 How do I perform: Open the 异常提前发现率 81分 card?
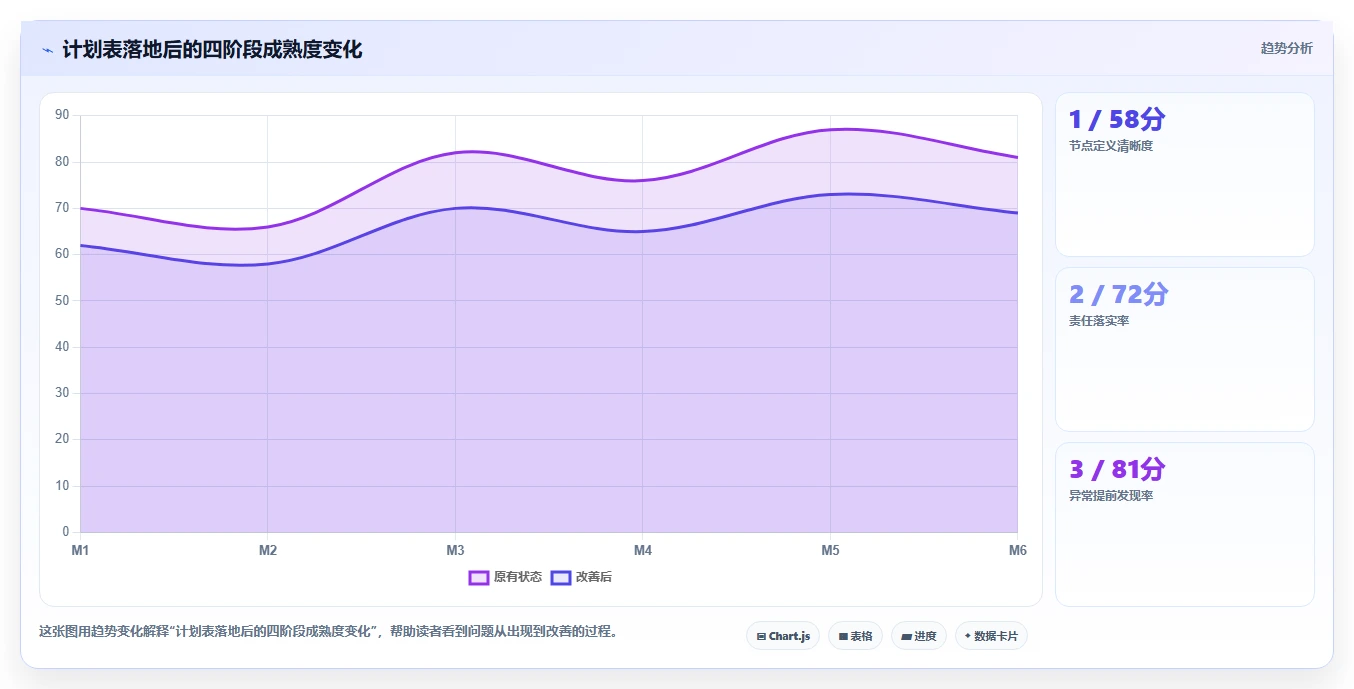[x=1184, y=525]
